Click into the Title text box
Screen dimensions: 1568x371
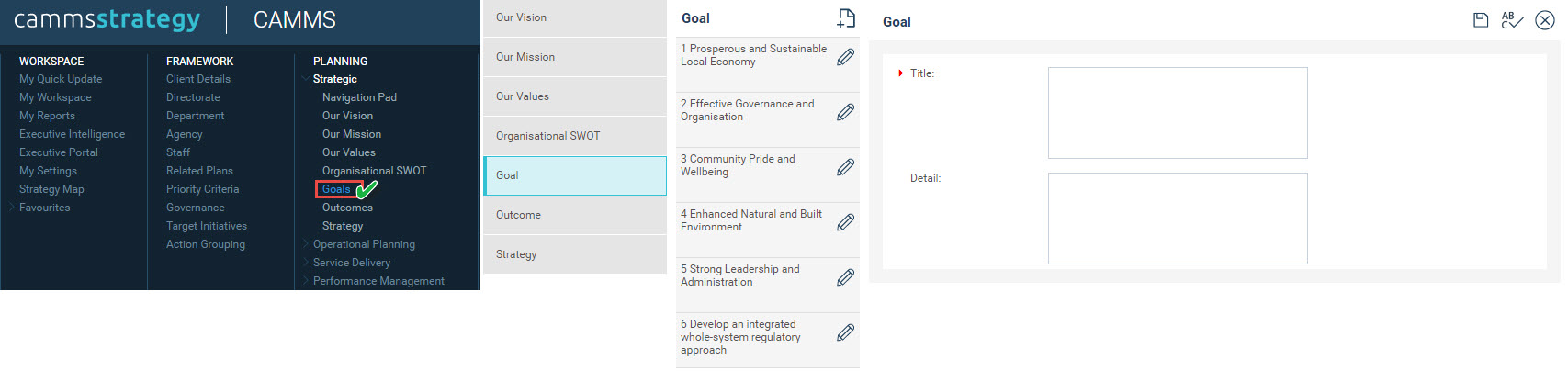tap(1178, 113)
